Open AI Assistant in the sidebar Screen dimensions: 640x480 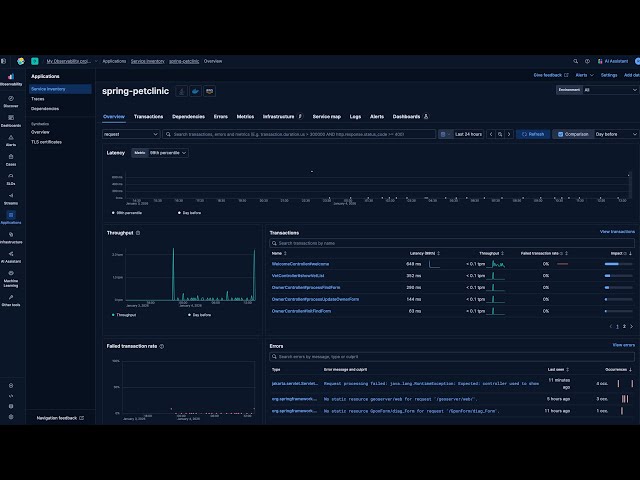click(x=11, y=257)
